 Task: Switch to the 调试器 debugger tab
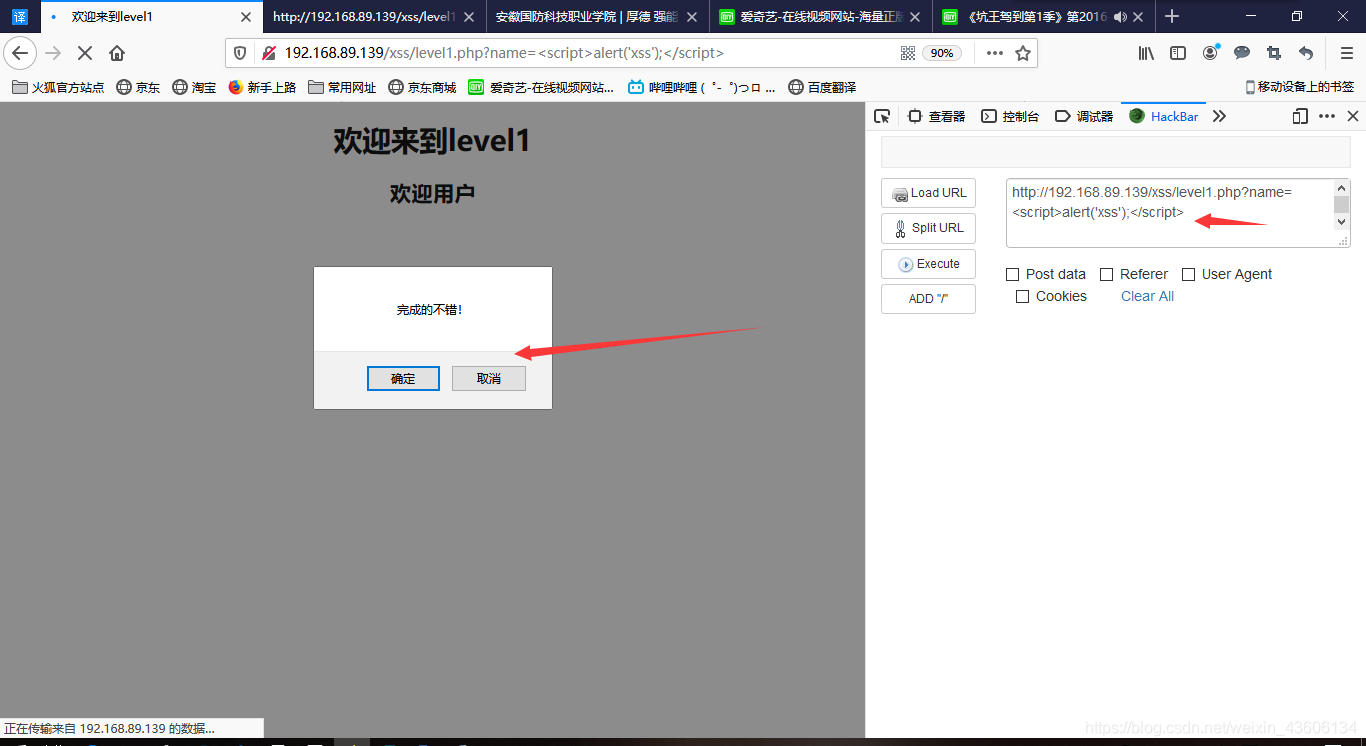1084,116
